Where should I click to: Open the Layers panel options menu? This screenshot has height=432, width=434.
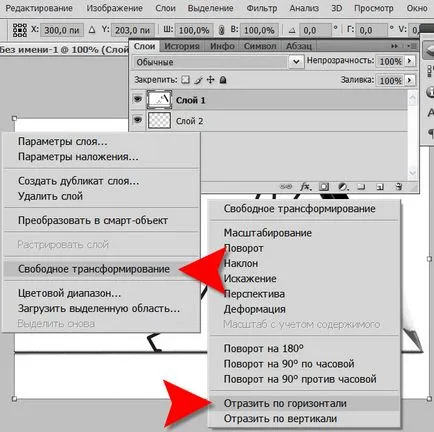pos(412,46)
